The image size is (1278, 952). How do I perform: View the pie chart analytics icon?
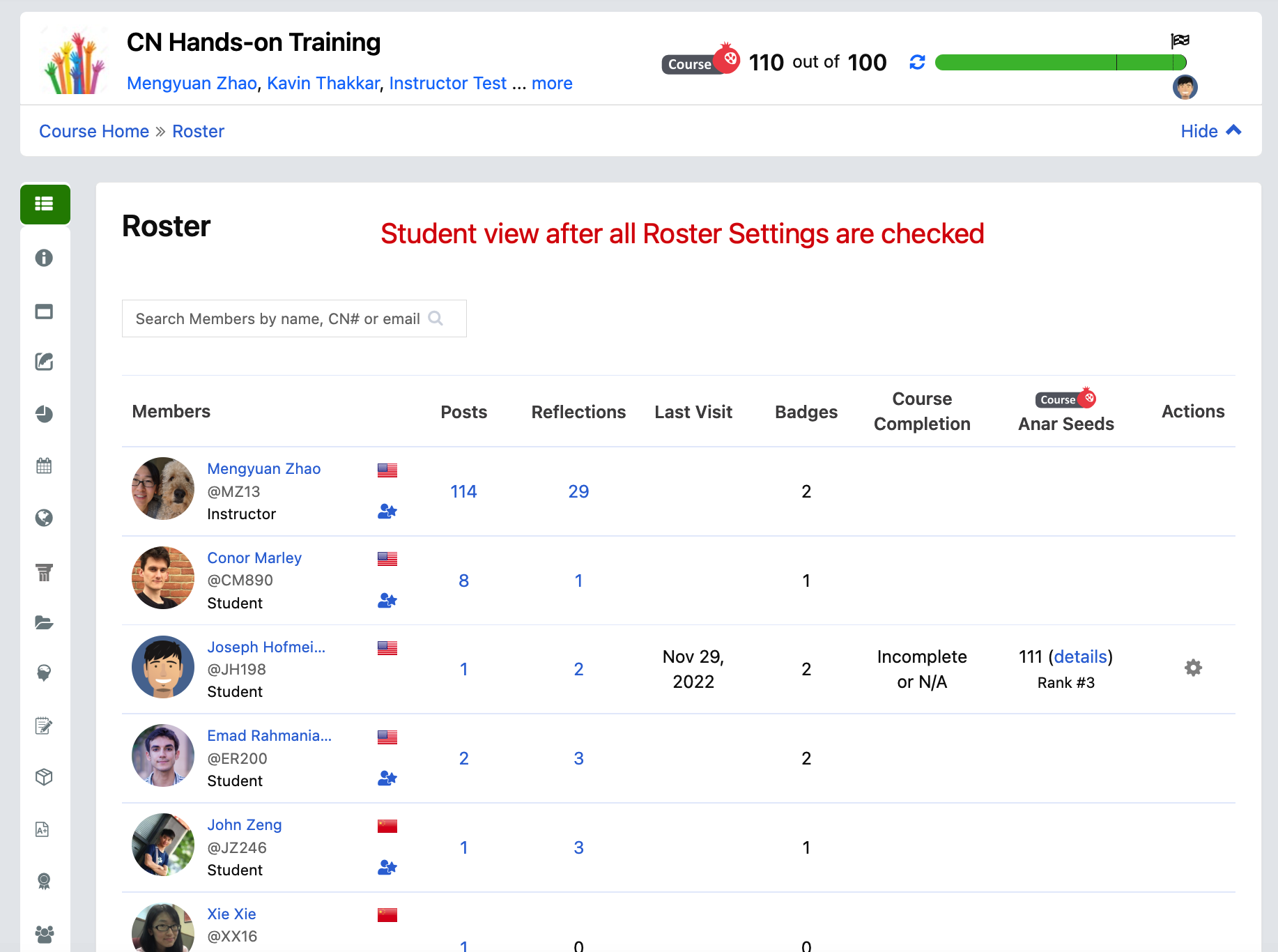[x=44, y=414]
